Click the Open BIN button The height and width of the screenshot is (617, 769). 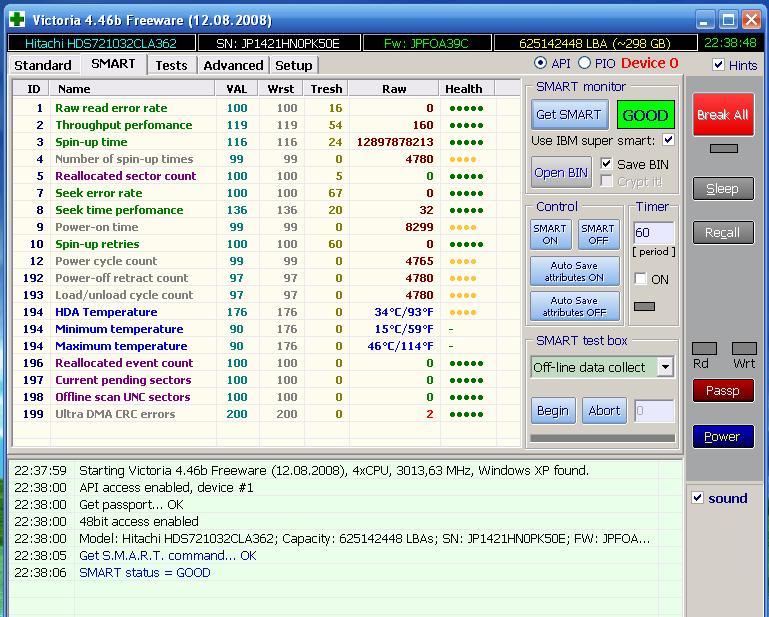pyautogui.click(x=561, y=173)
